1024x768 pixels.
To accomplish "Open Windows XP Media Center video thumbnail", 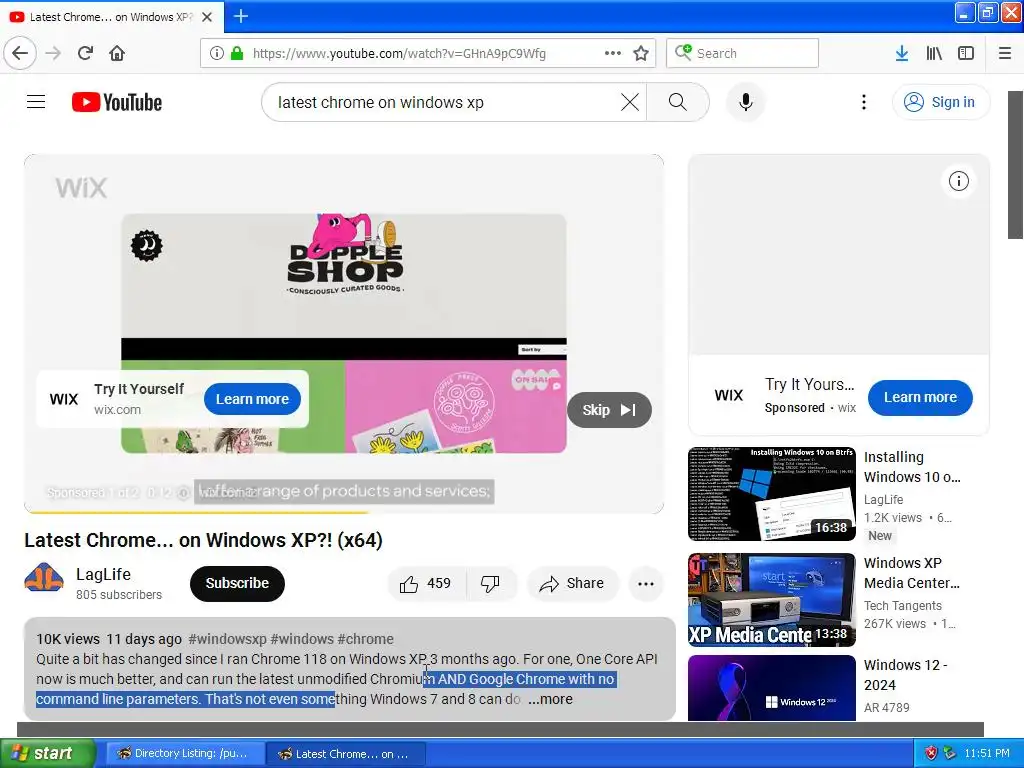I will click(771, 600).
